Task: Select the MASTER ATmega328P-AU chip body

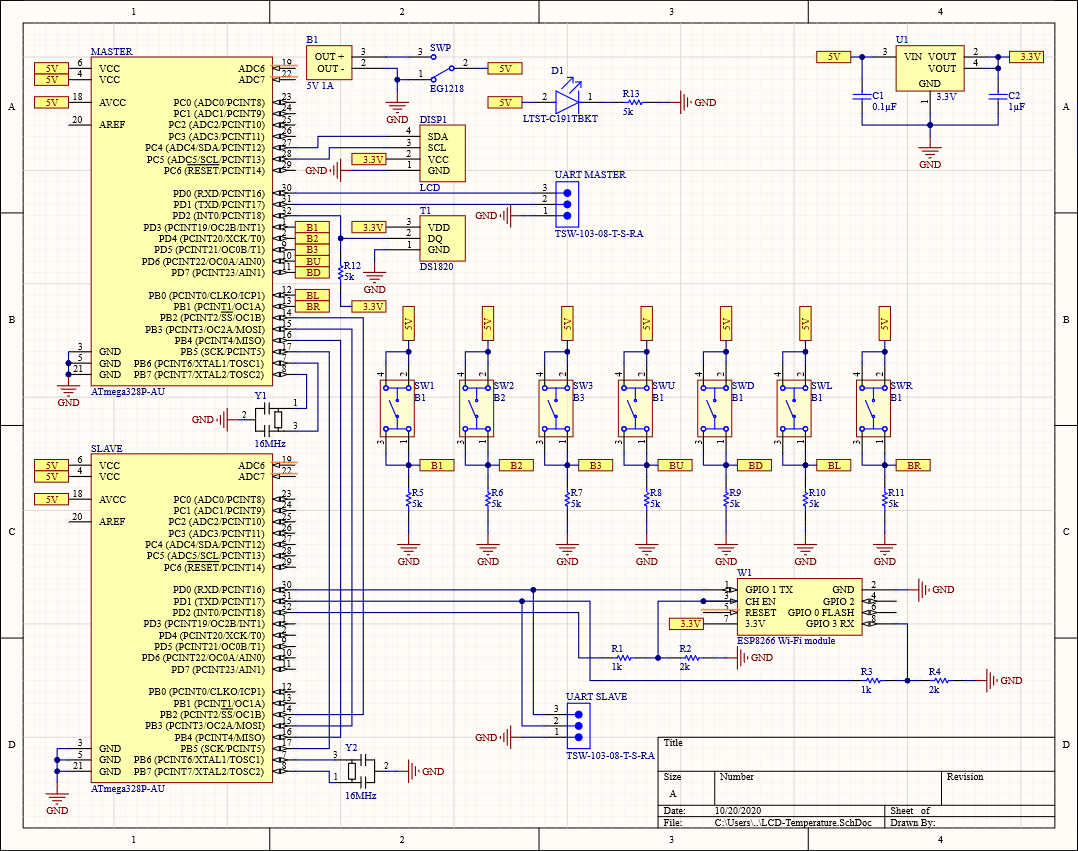Action: coord(180,222)
